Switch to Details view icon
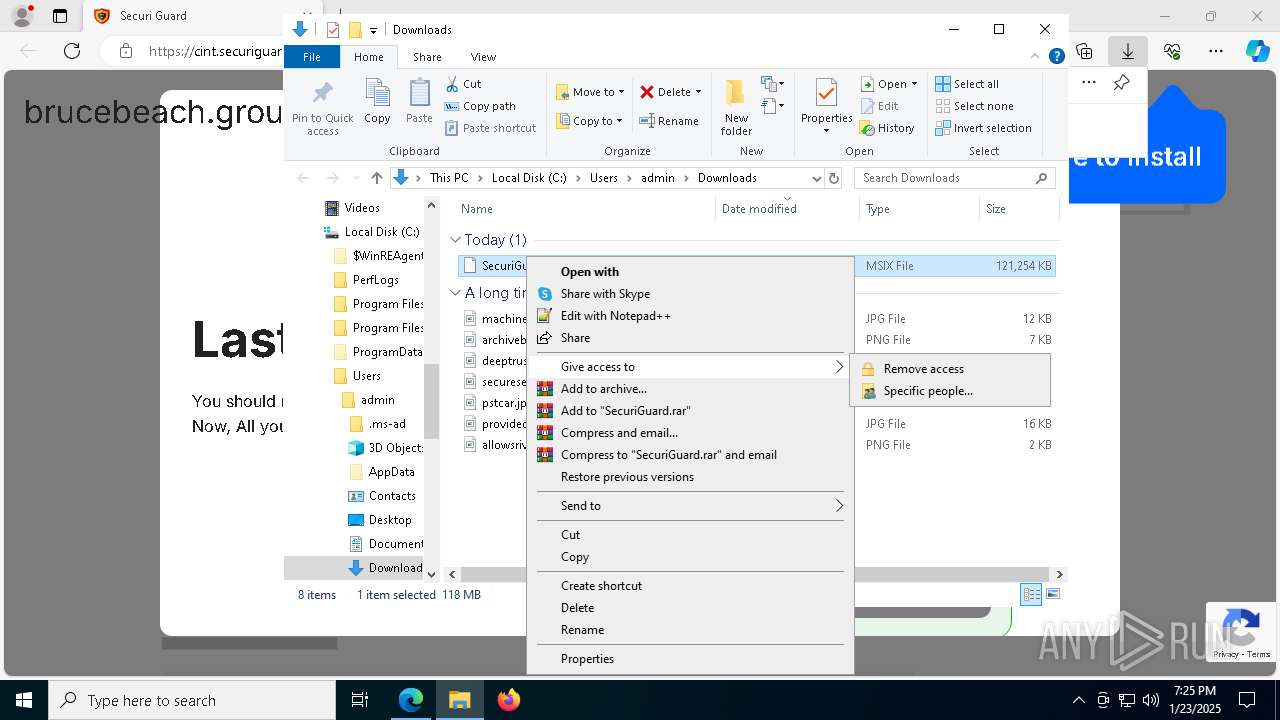The image size is (1280, 720). coord(1031,594)
